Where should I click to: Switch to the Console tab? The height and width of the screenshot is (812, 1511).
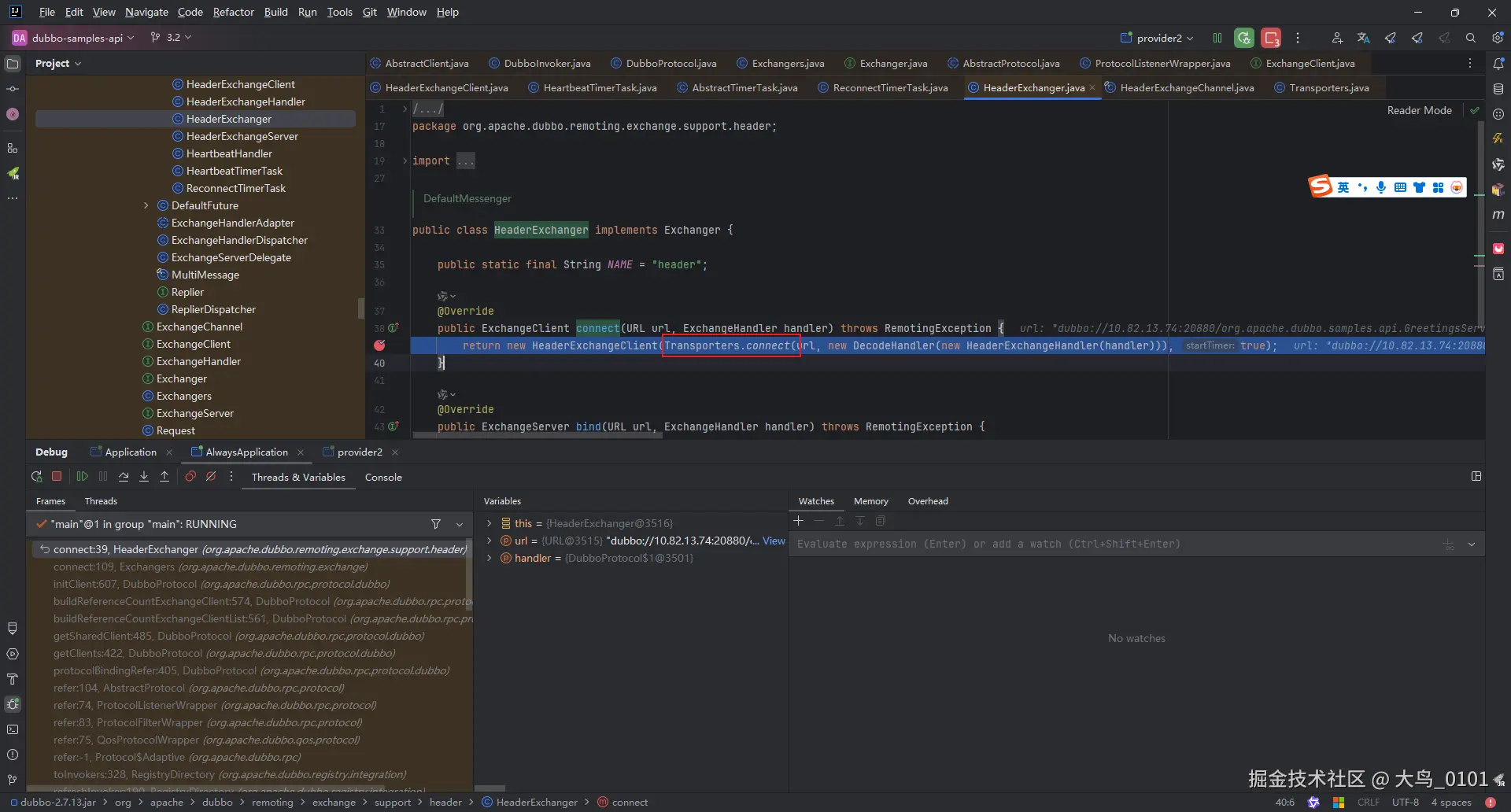point(383,478)
